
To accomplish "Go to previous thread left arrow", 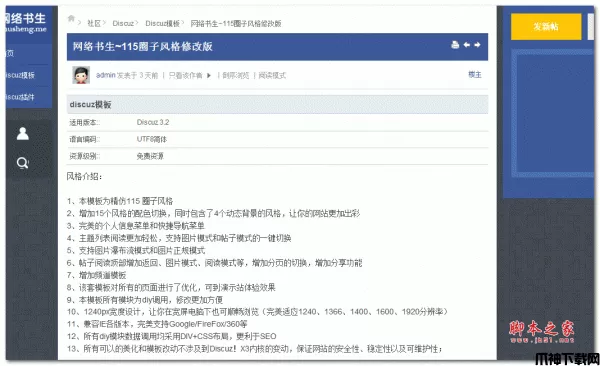I will click(x=467, y=45).
